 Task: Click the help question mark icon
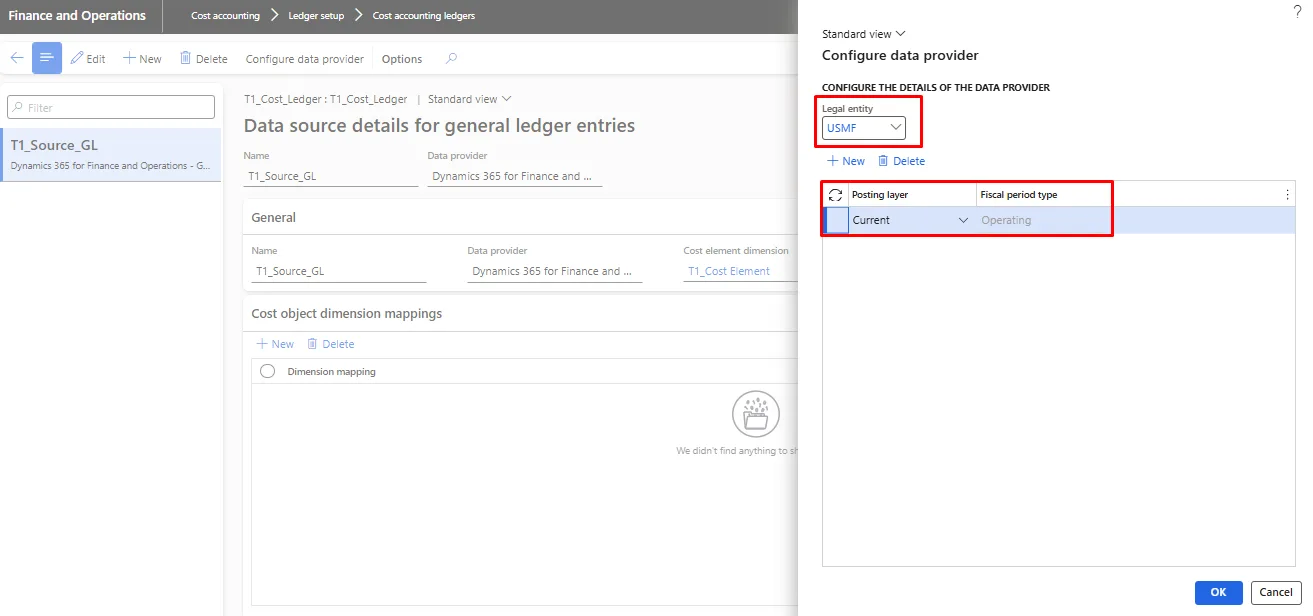1297,10
